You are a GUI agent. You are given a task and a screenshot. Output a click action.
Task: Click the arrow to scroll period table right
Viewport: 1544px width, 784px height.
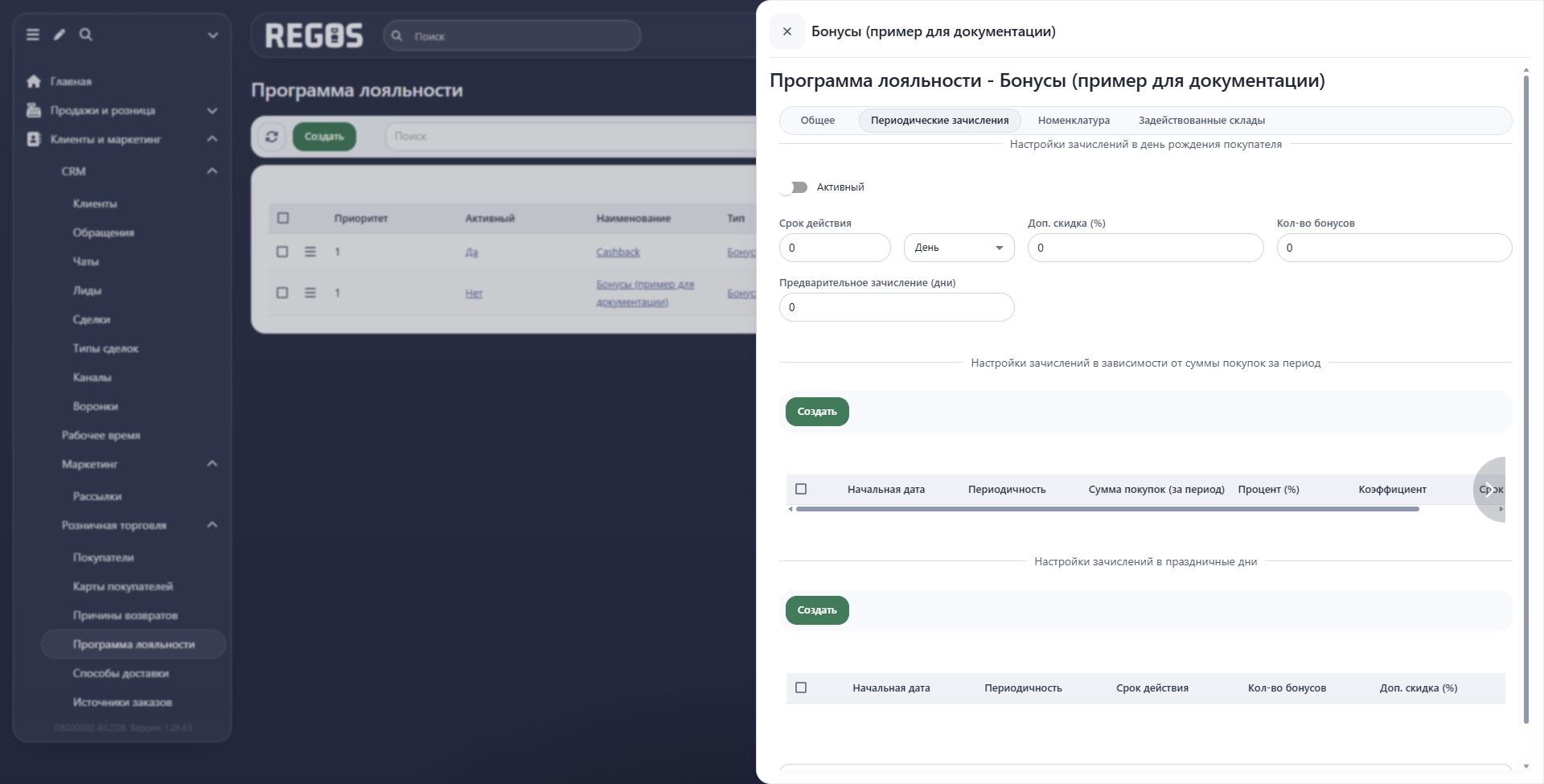pos(1489,490)
